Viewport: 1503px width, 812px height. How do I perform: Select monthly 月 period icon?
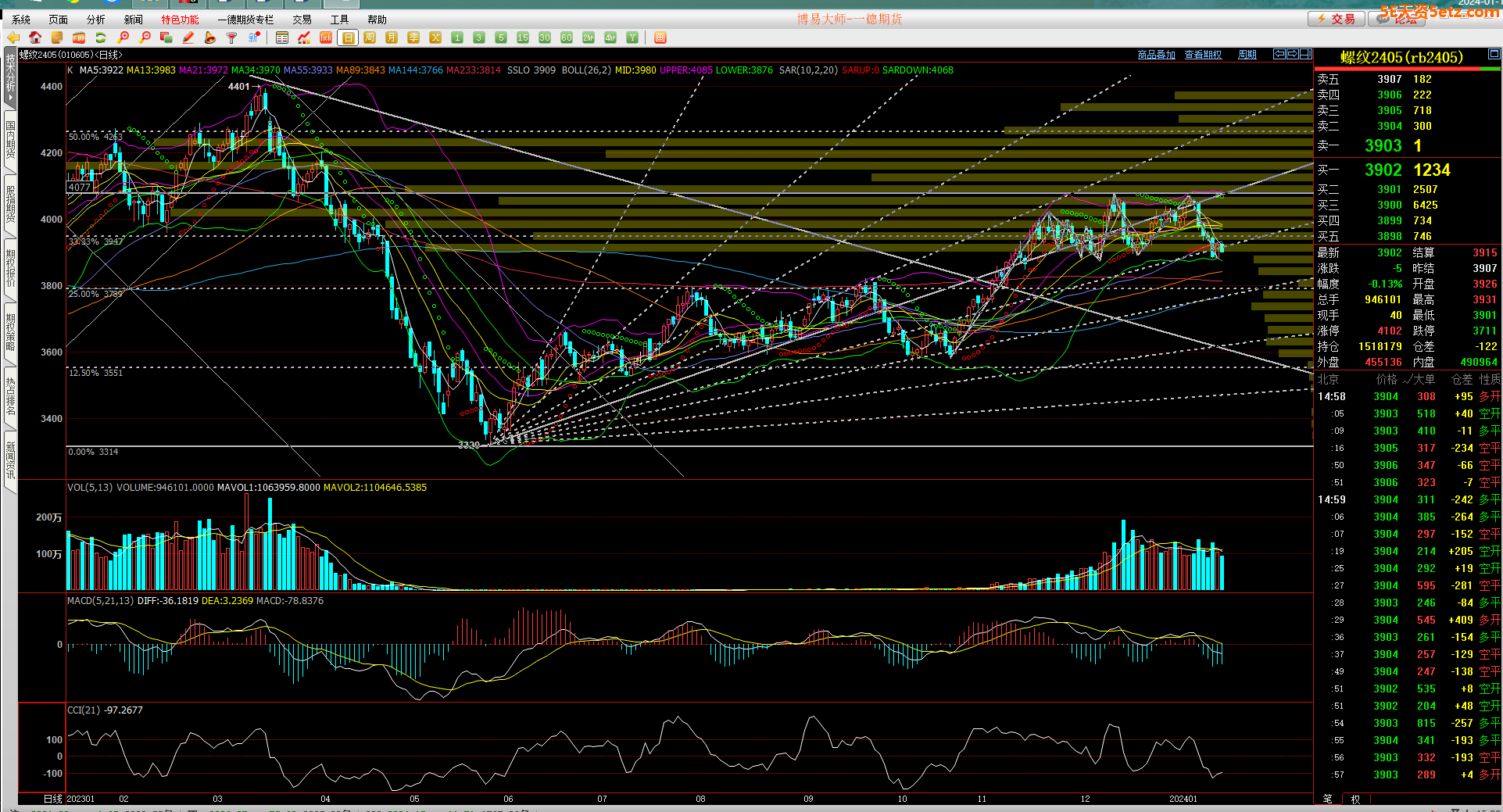pyautogui.click(x=392, y=38)
